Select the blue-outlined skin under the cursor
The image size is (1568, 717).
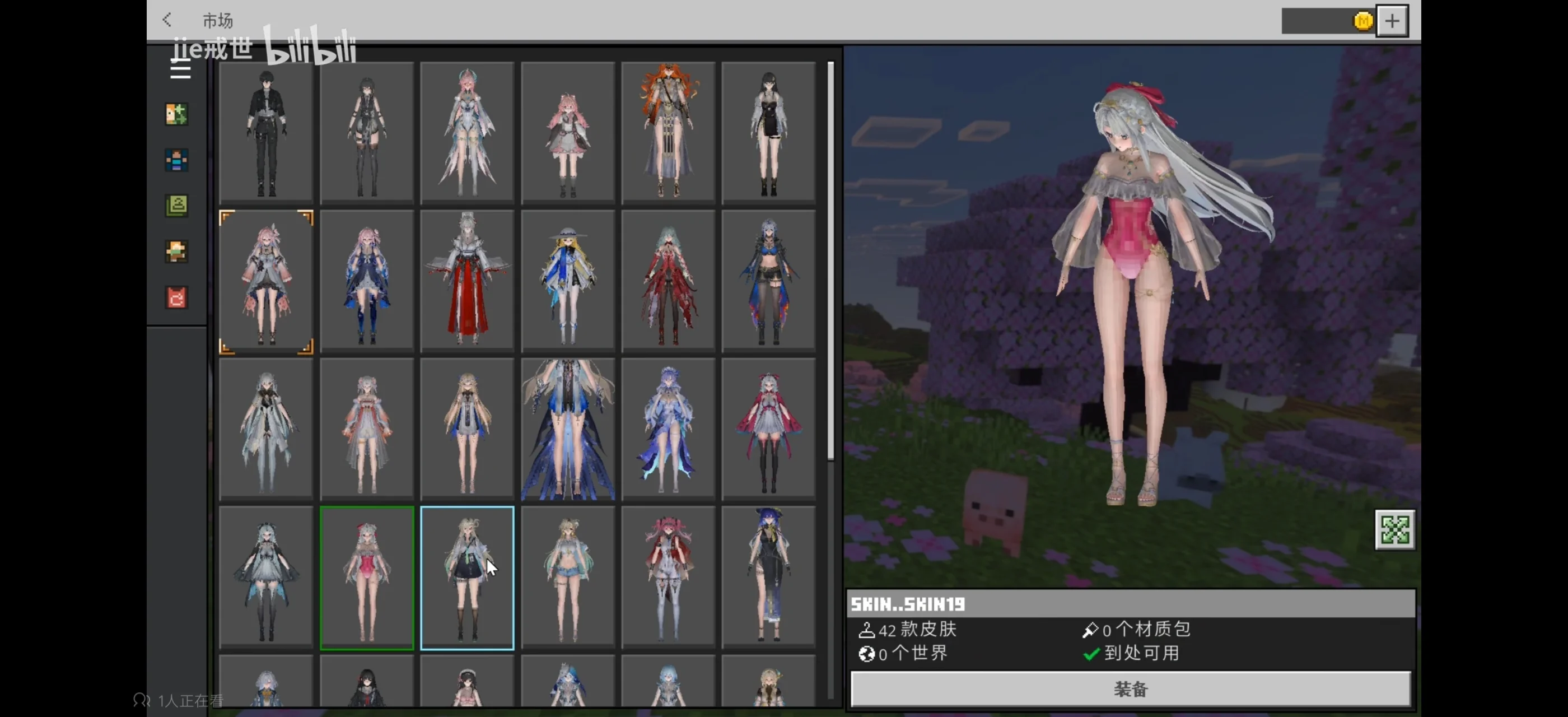[x=467, y=578]
